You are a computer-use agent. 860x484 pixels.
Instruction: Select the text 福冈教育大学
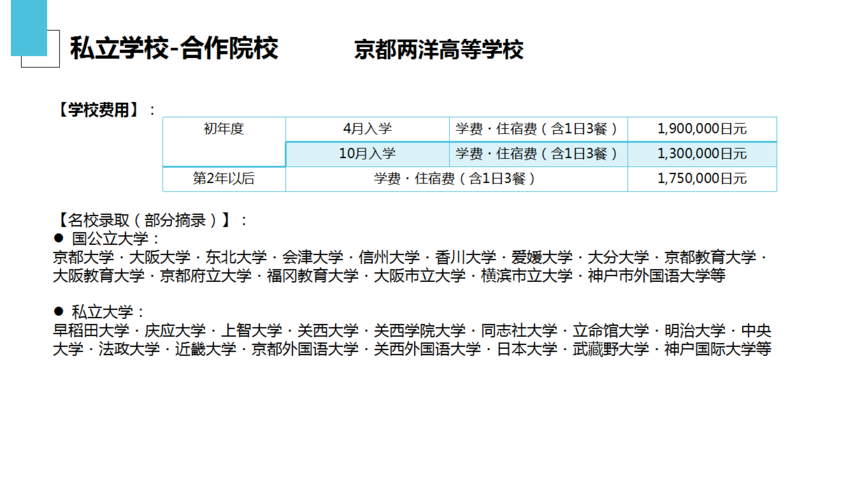(x=313, y=275)
